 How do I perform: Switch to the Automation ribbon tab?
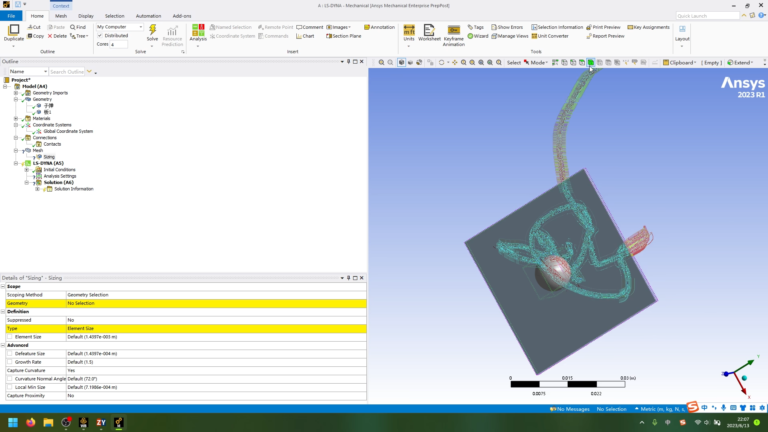(x=148, y=16)
